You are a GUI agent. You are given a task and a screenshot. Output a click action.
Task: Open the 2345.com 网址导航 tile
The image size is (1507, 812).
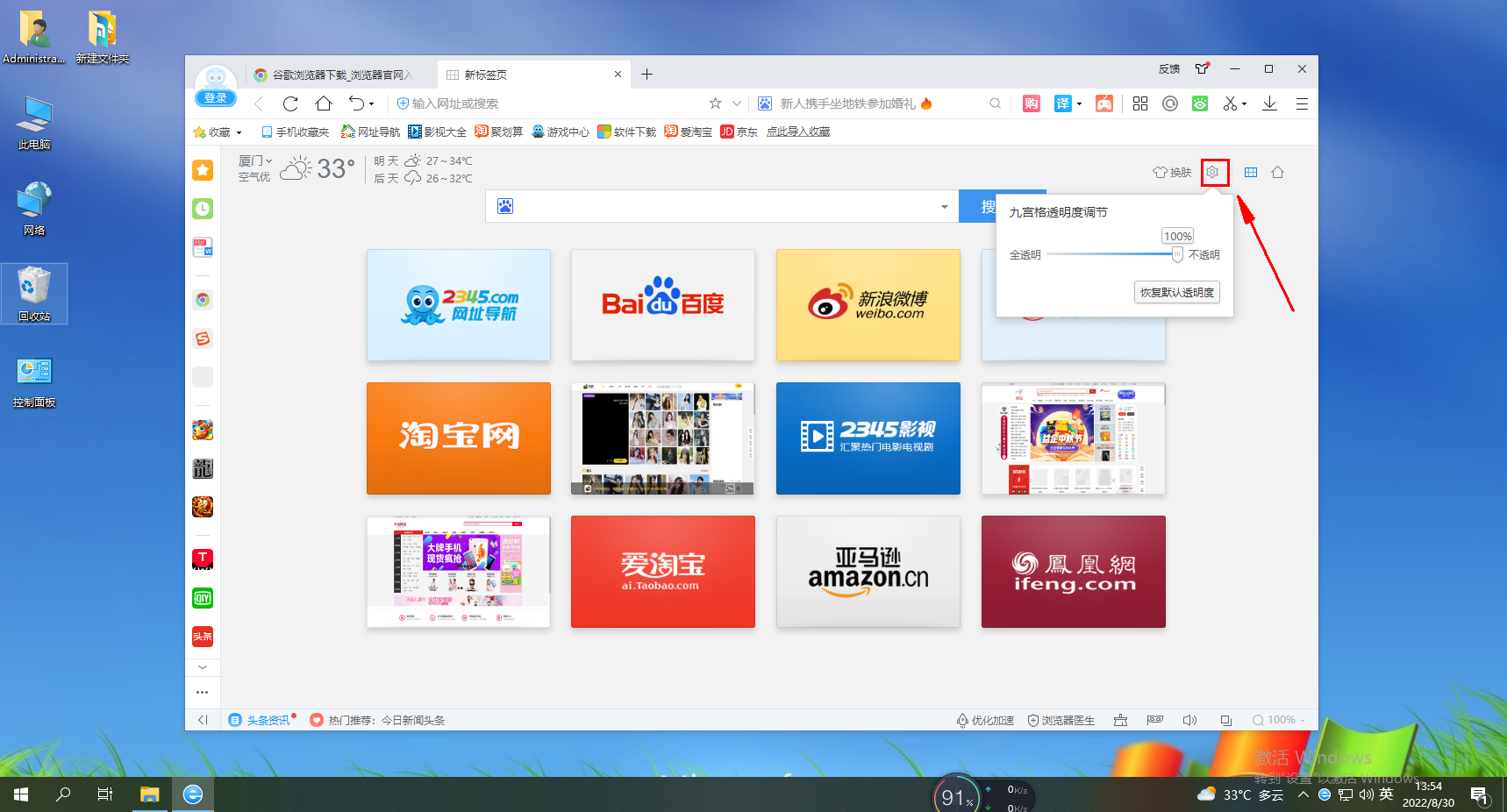click(x=459, y=305)
